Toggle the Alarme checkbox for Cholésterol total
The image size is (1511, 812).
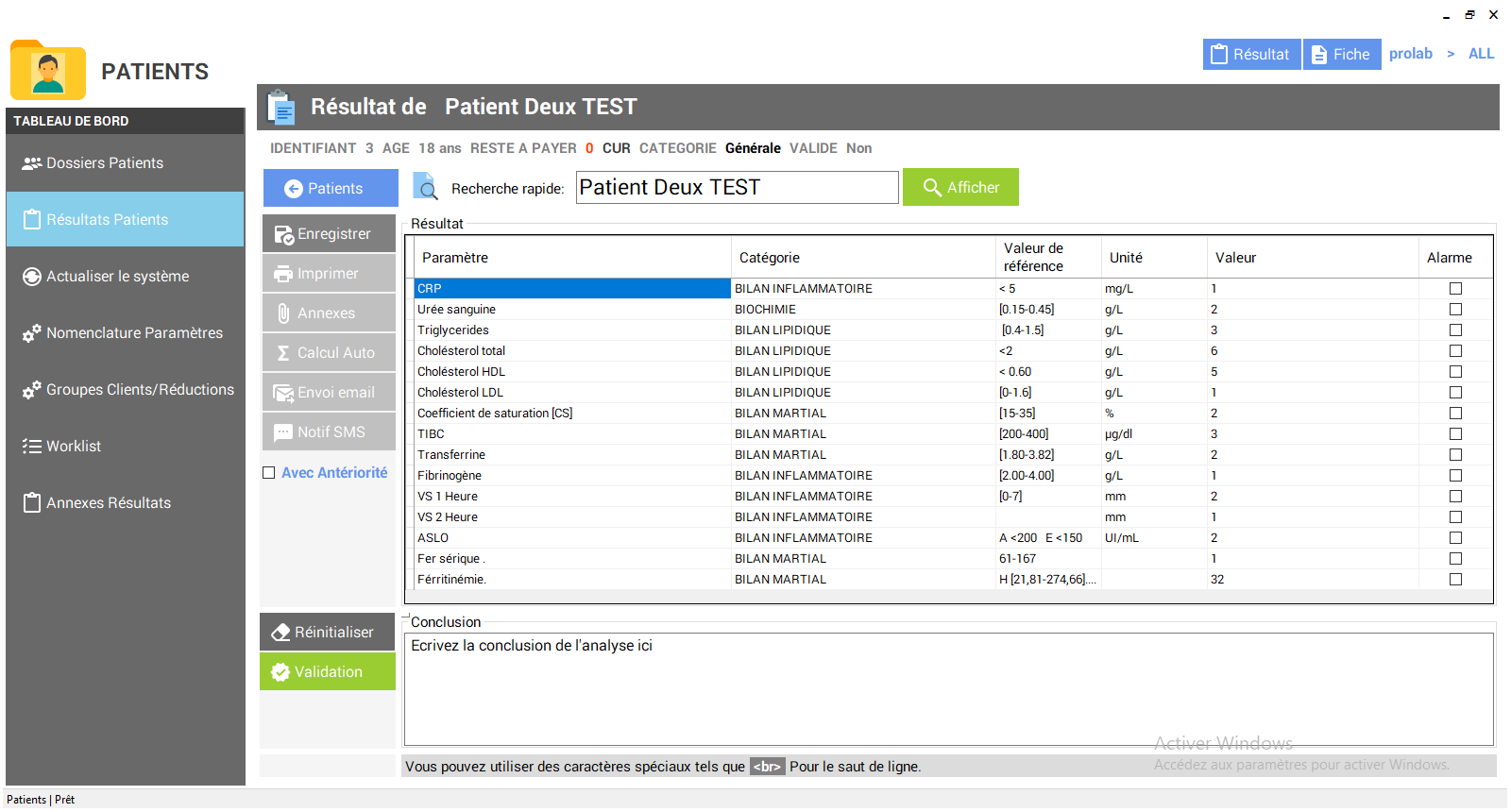tap(1455, 351)
